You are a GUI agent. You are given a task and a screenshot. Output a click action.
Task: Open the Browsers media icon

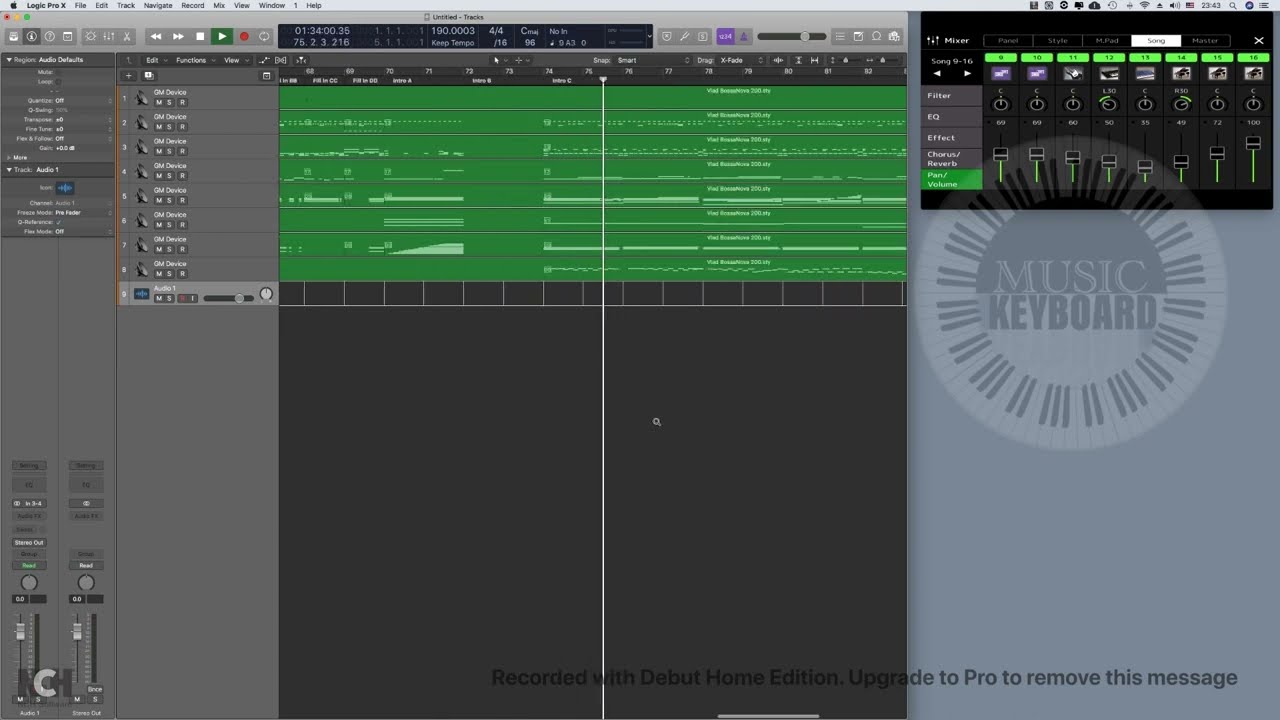(x=894, y=37)
